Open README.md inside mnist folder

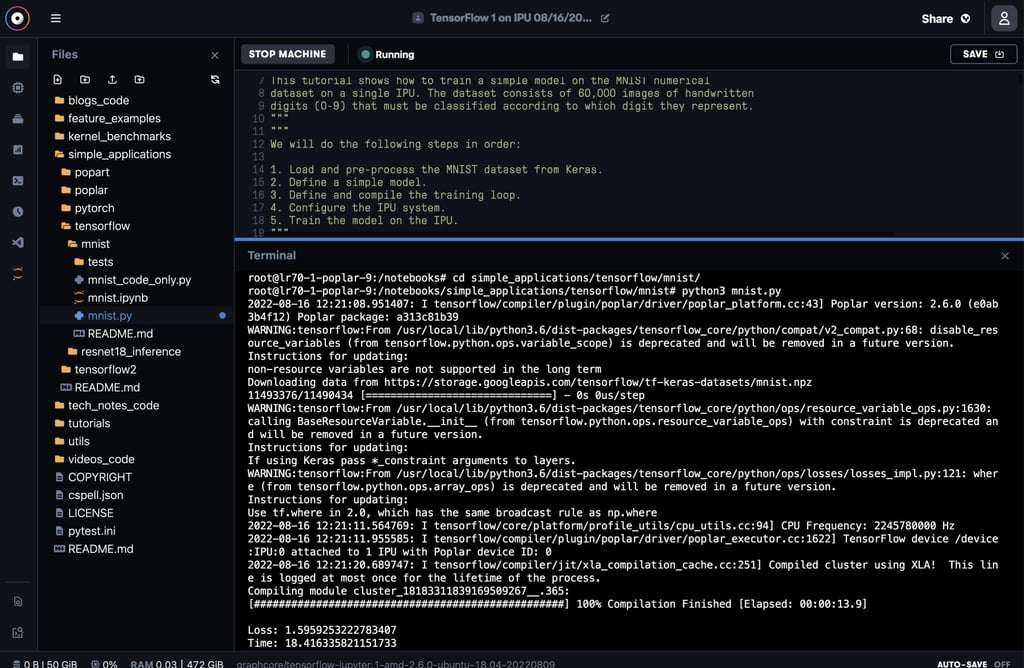point(113,334)
